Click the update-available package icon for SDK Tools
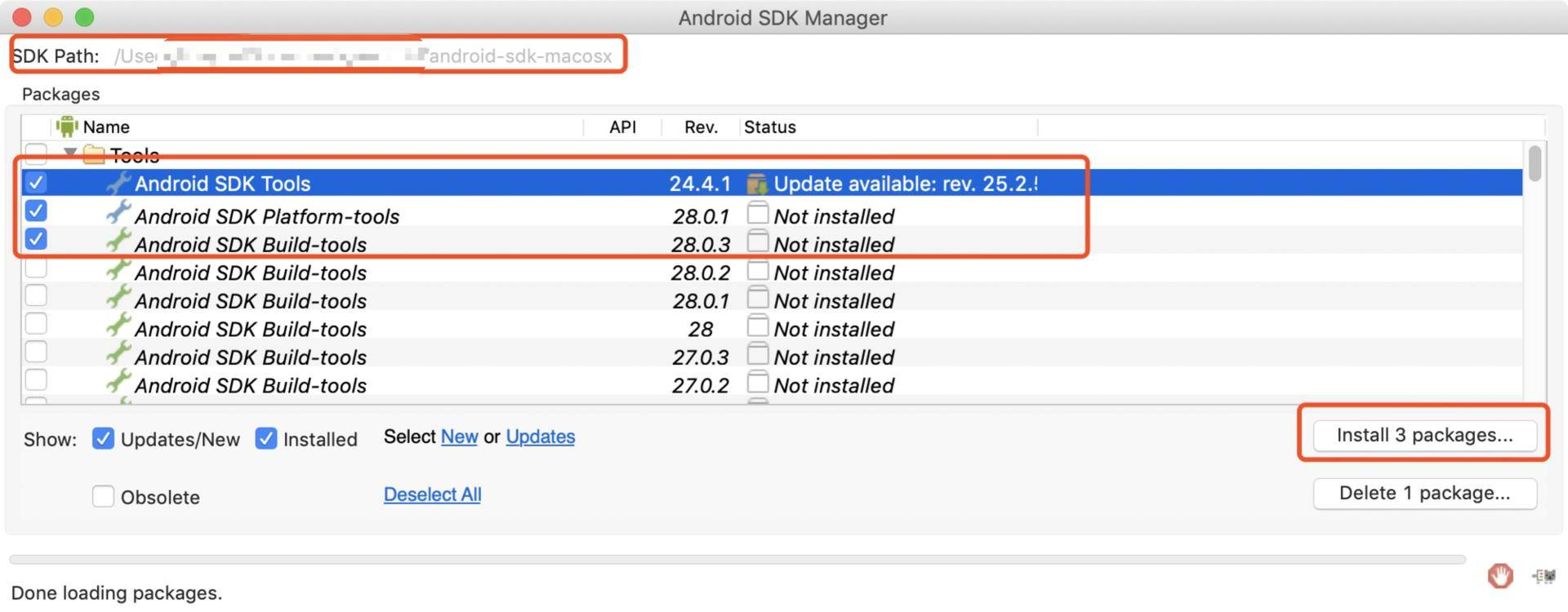Viewport: 1568px width, 612px height. point(757,184)
